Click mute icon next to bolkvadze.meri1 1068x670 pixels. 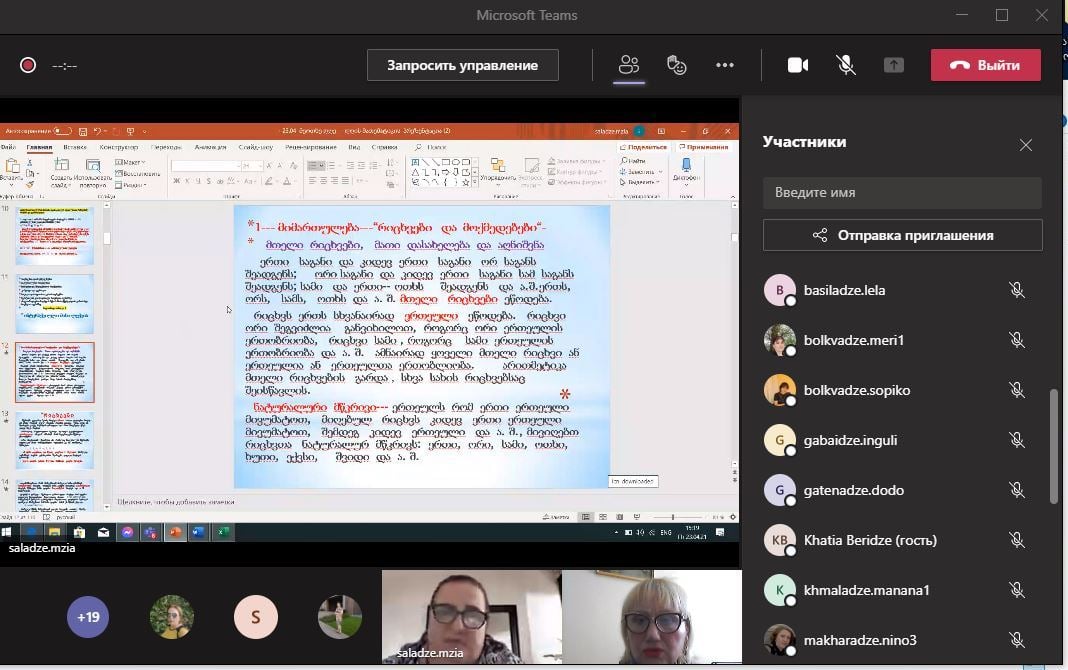point(1017,340)
